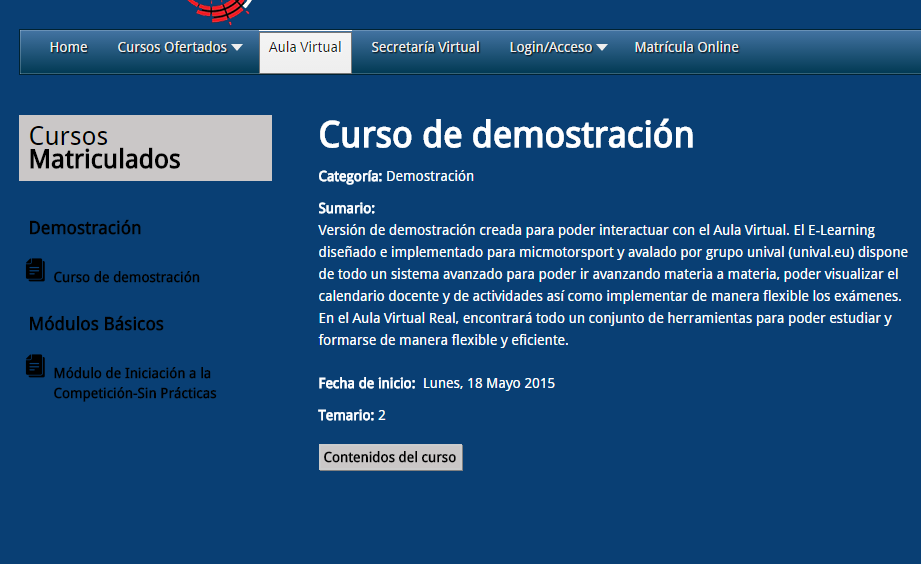Screen dimensions: 921x564
Task: Click the document icon beside Curso de demostración
Action: coord(36,270)
